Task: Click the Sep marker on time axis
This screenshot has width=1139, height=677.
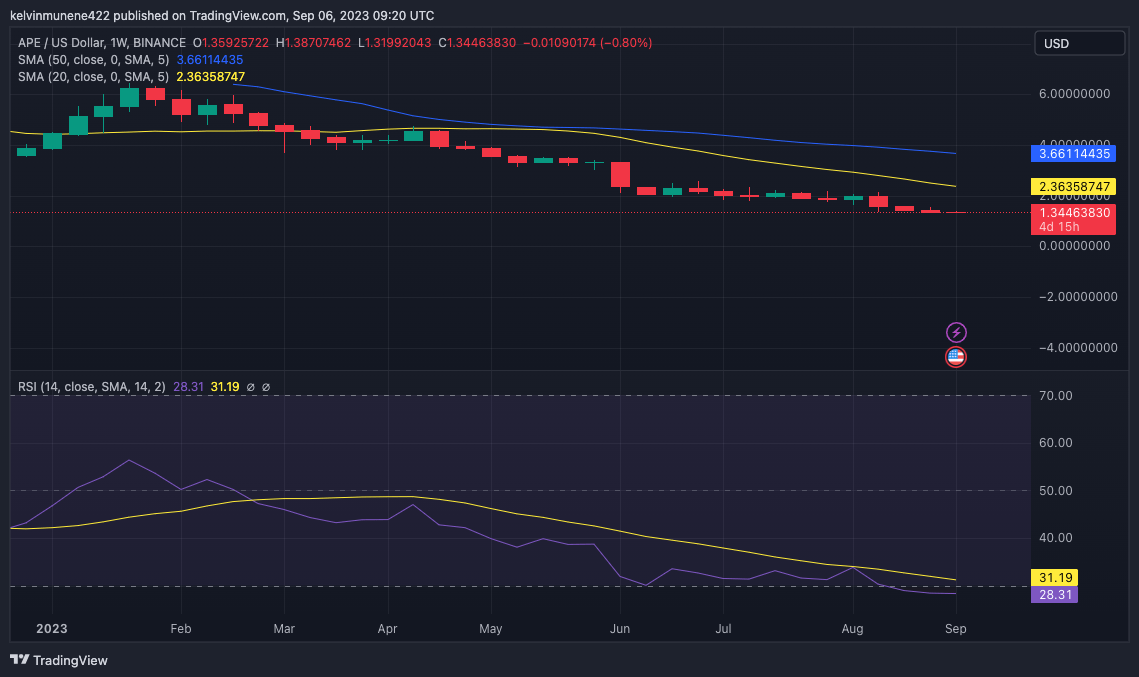Action: tap(955, 629)
